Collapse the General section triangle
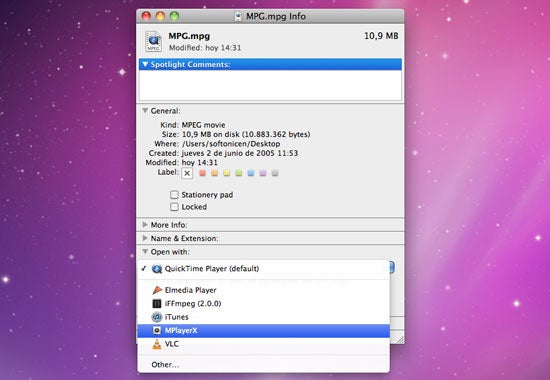 (145, 111)
